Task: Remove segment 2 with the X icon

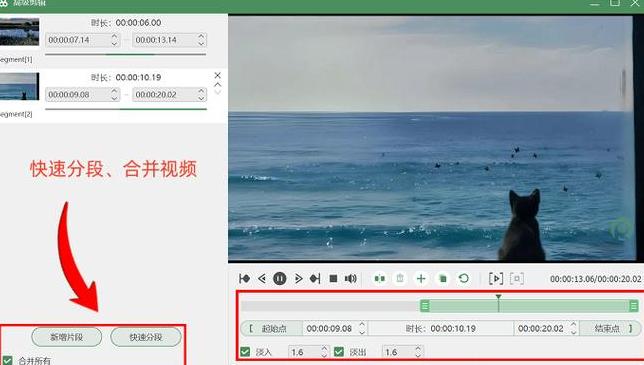Action: [218, 75]
